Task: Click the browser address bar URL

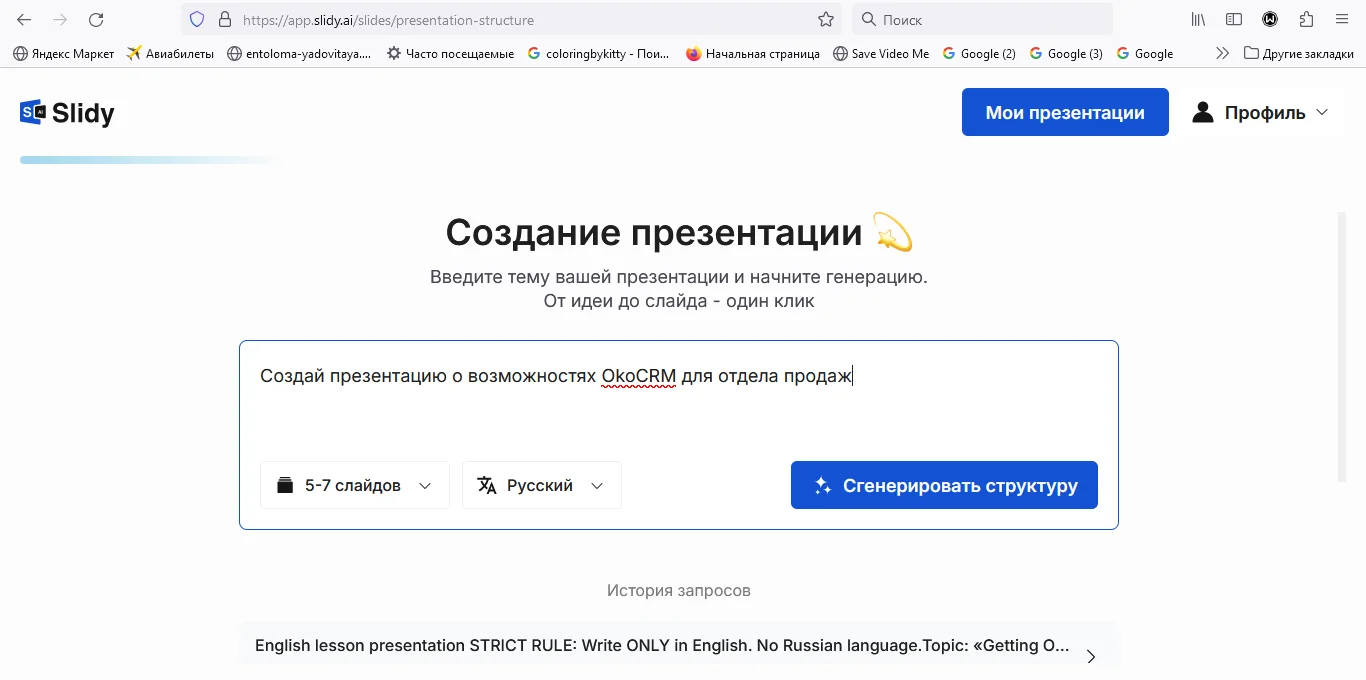Action: click(x=388, y=19)
